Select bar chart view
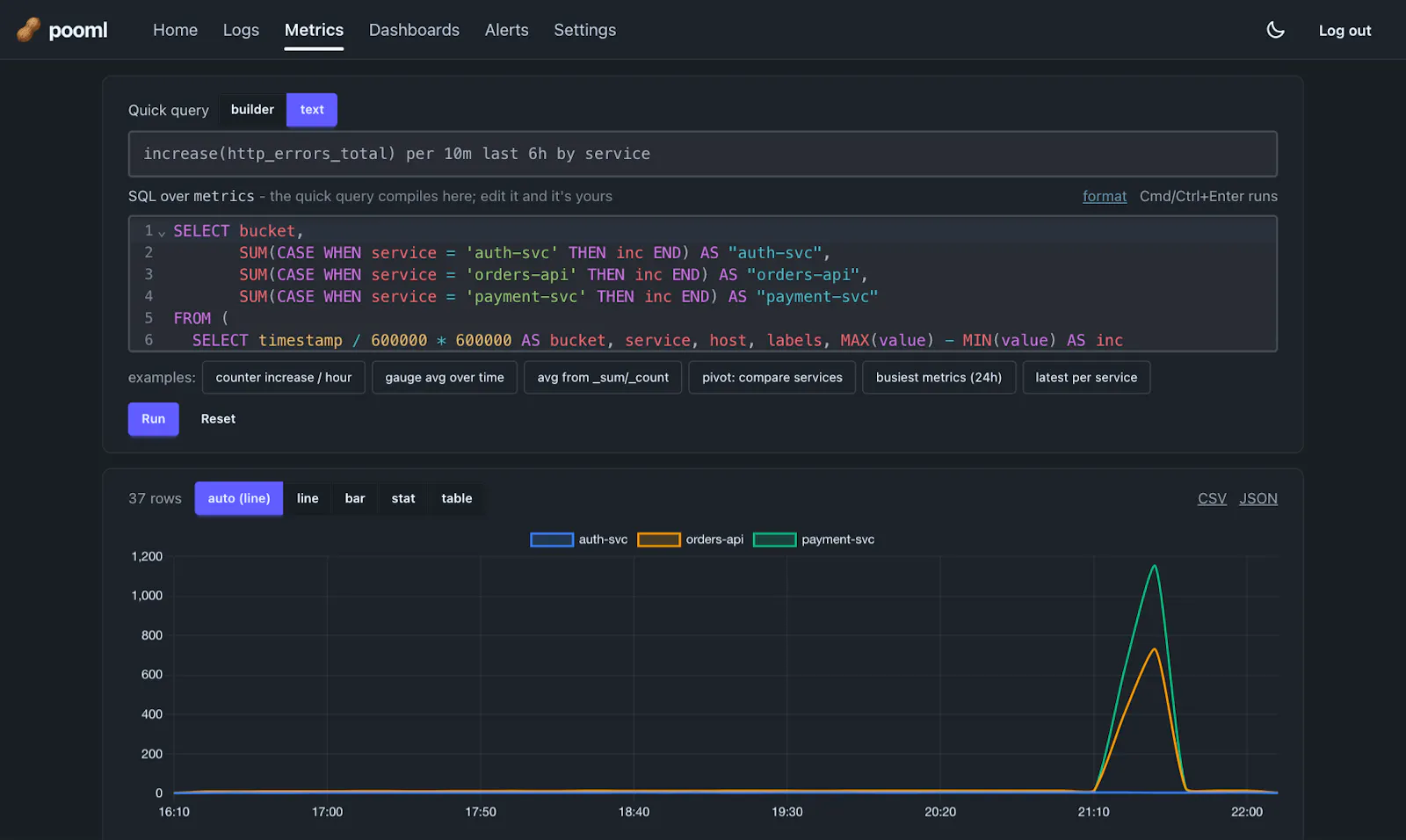The width and height of the screenshot is (1406, 840). click(355, 498)
